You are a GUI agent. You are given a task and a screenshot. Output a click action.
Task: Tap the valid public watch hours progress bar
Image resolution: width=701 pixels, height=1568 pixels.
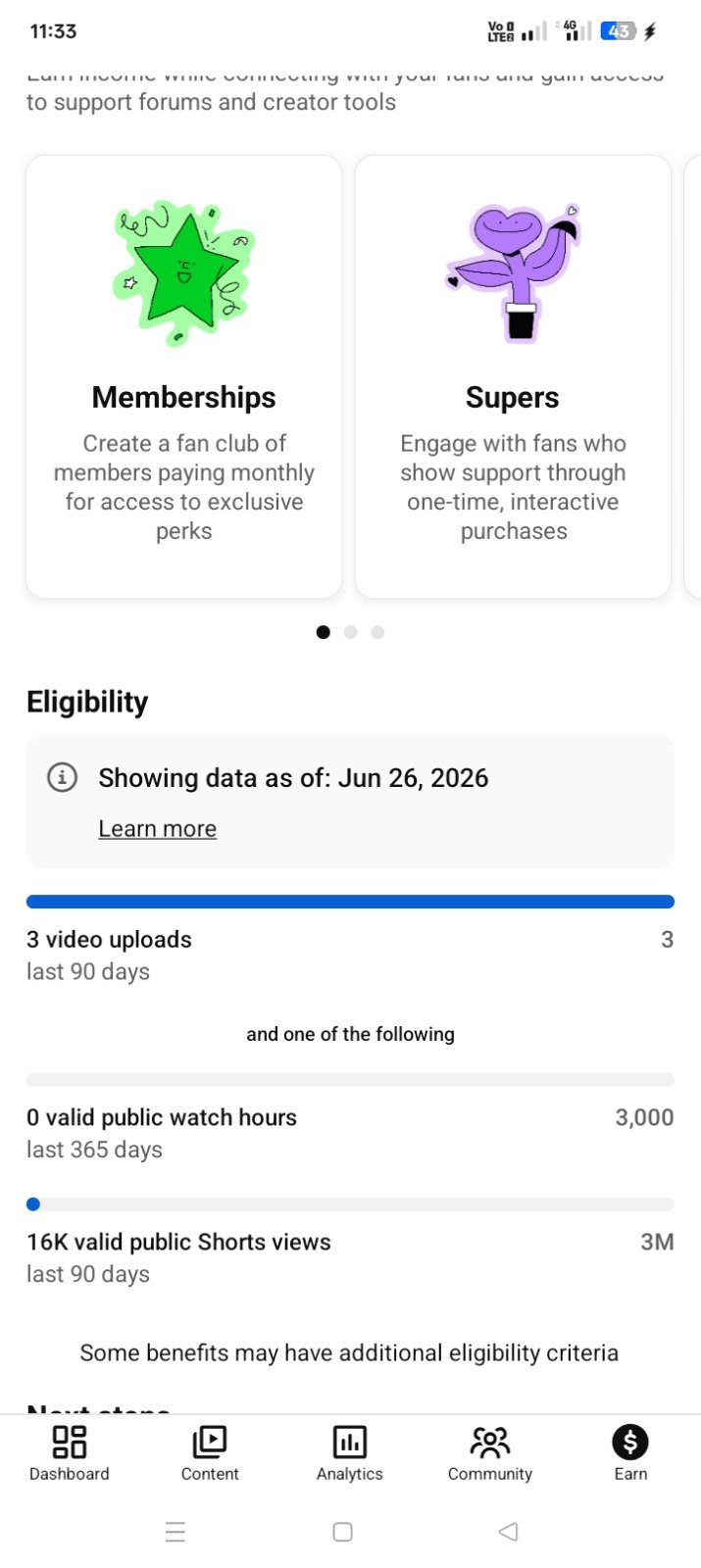coord(350,1080)
